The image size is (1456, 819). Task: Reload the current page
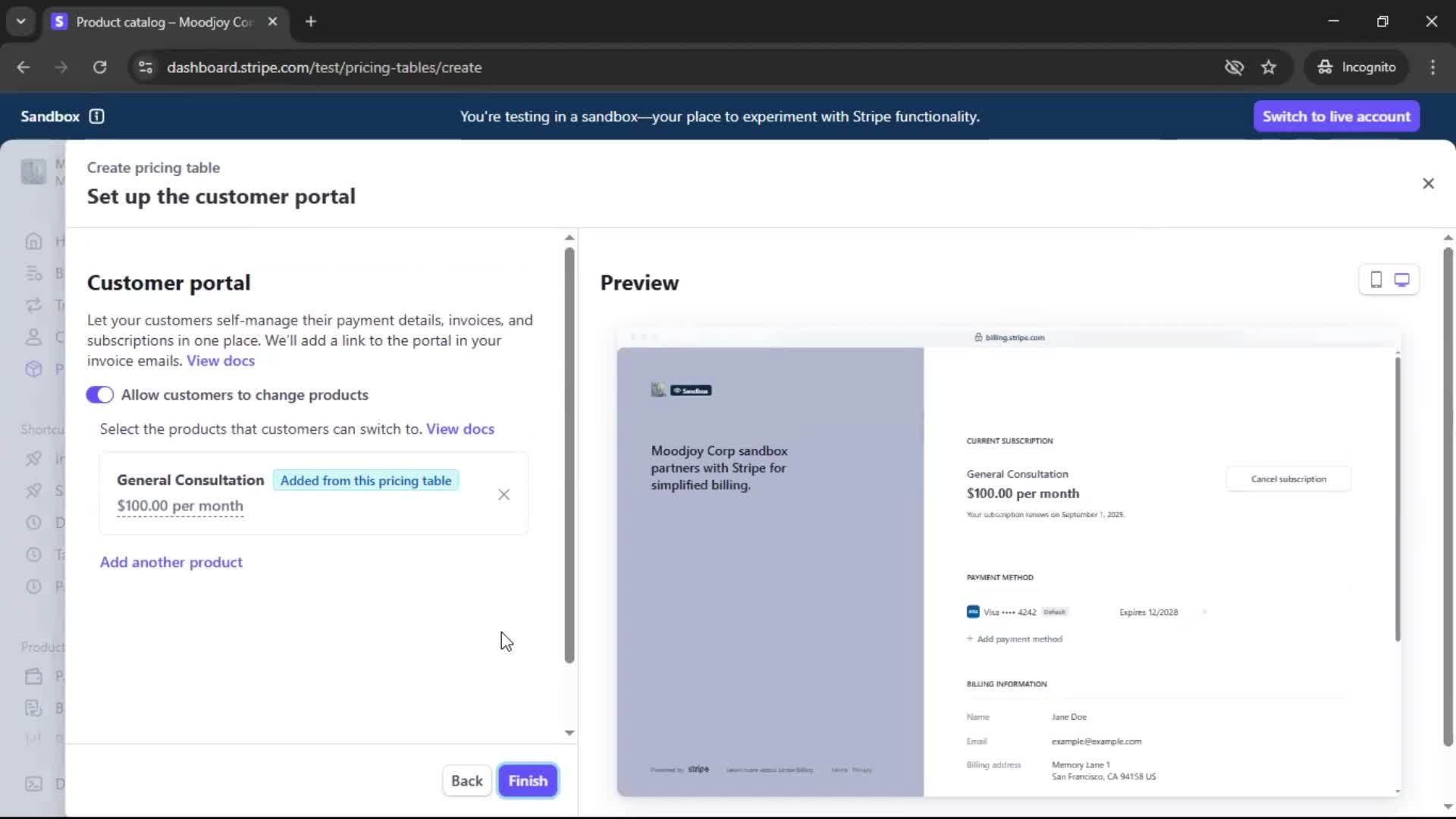pyautogui.click(x=99, y=67)
